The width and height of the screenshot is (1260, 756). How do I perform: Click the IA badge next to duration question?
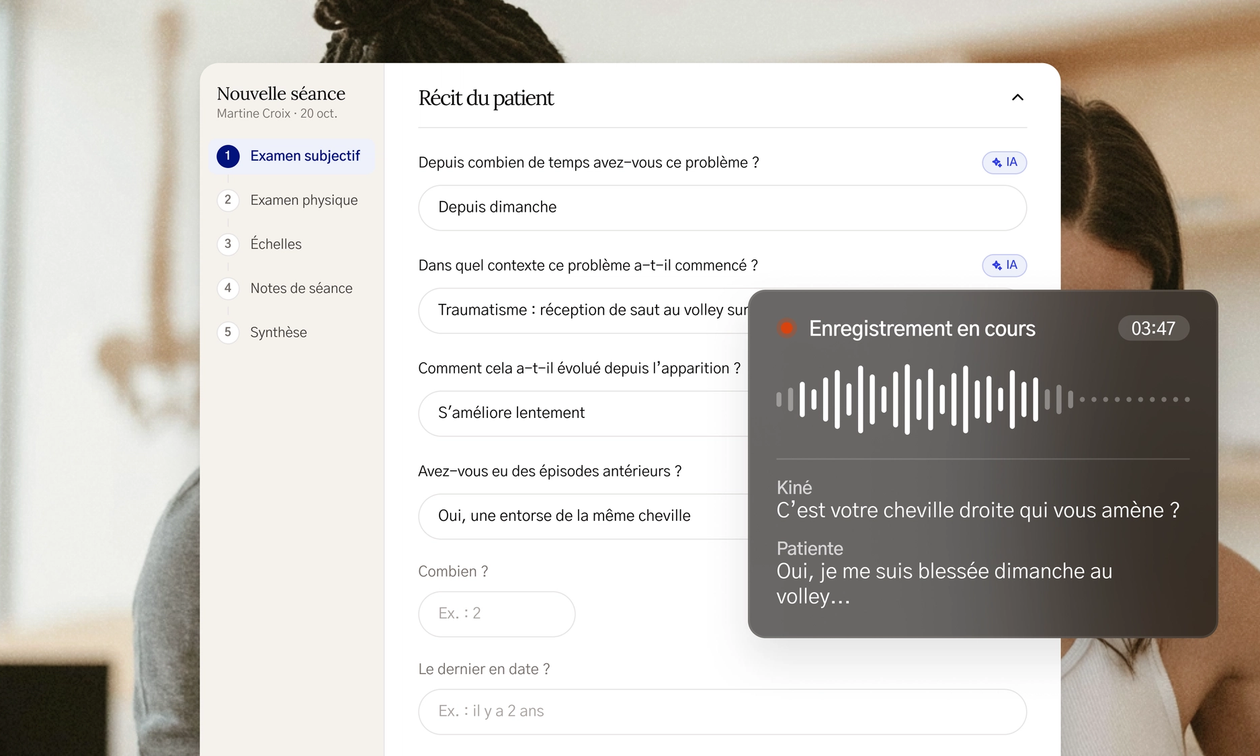[1004, 162]
